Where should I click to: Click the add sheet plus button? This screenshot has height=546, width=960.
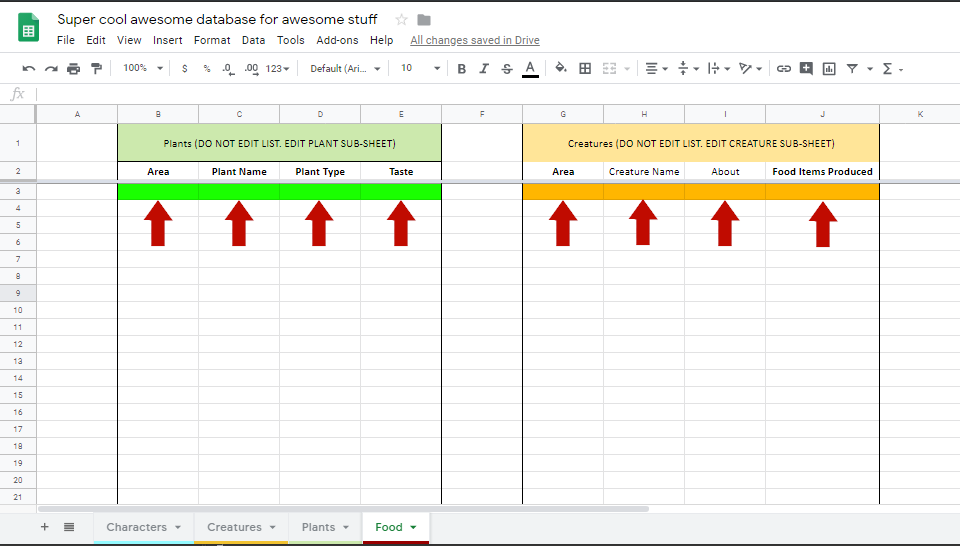(x=44, y=527)
